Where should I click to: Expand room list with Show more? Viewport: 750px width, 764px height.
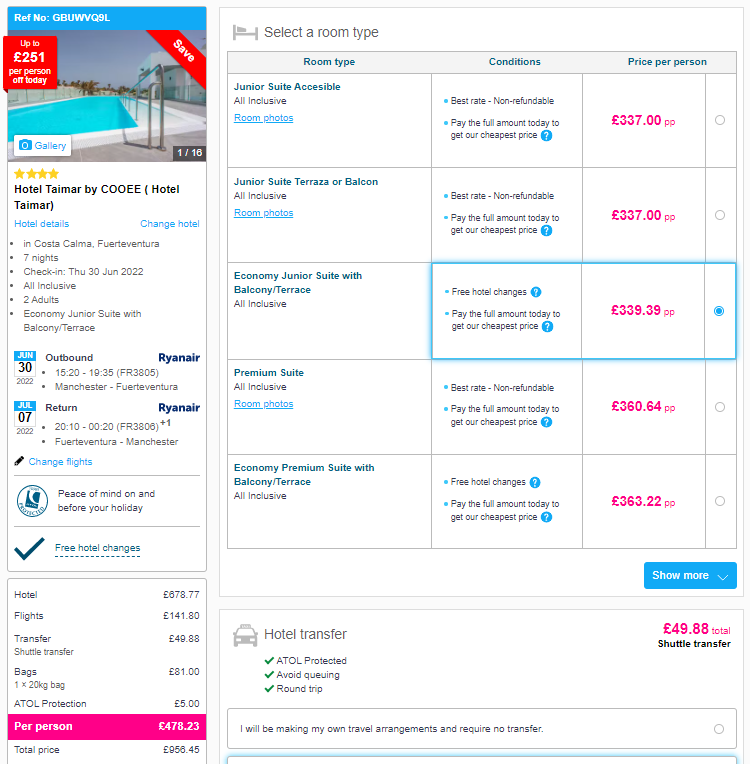tap(690, 575)
